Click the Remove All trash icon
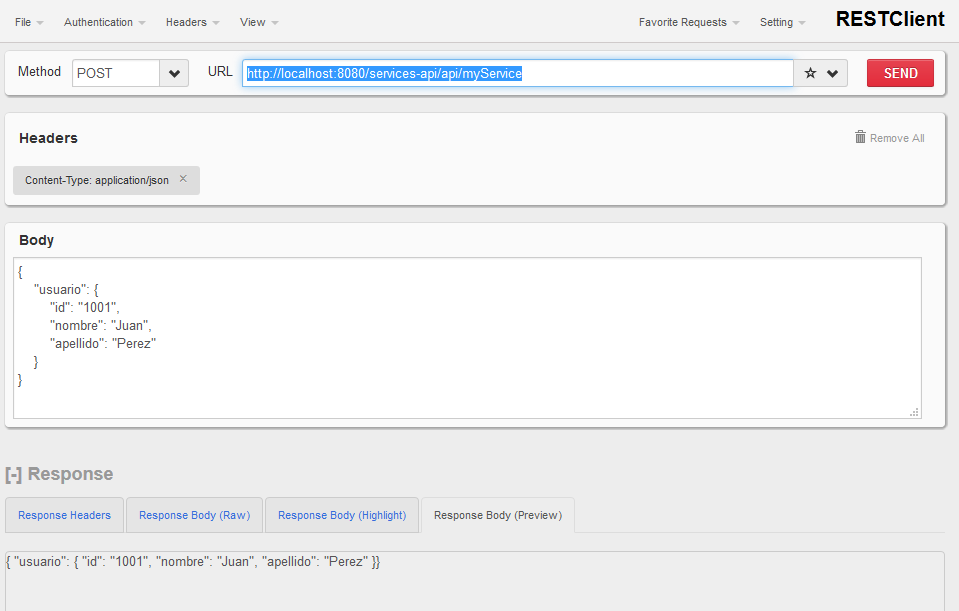Image resolution: width=959 pixels, height=611 pixels. pos(860,137)
